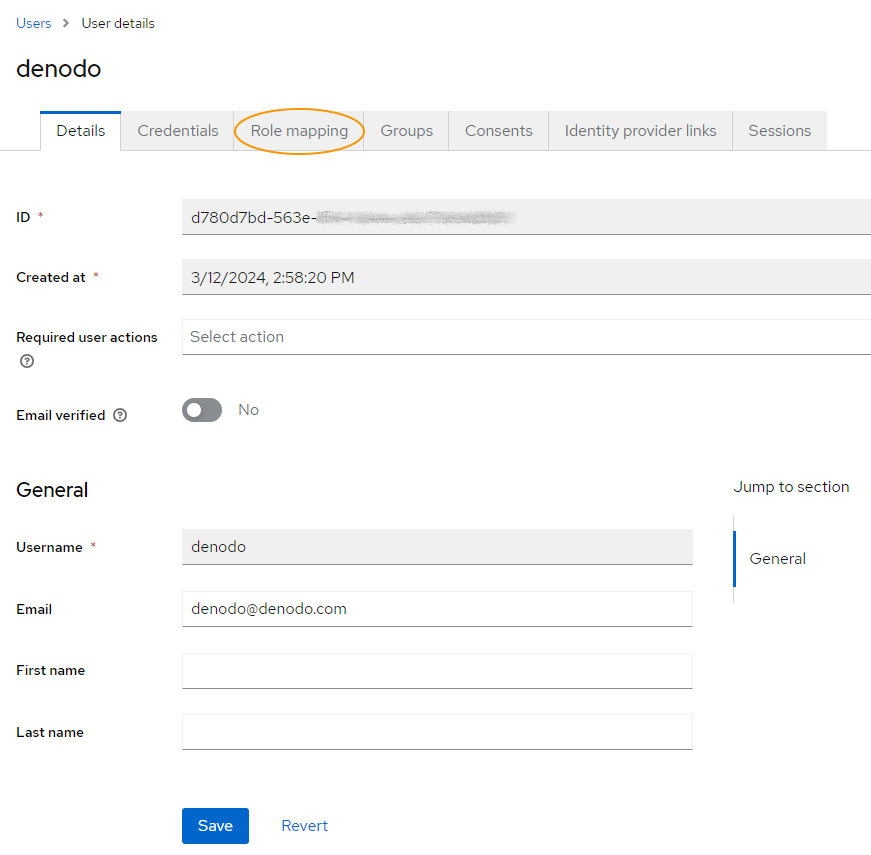Open the Consents tab
This screenshot has width=871, height=855.
498,131
